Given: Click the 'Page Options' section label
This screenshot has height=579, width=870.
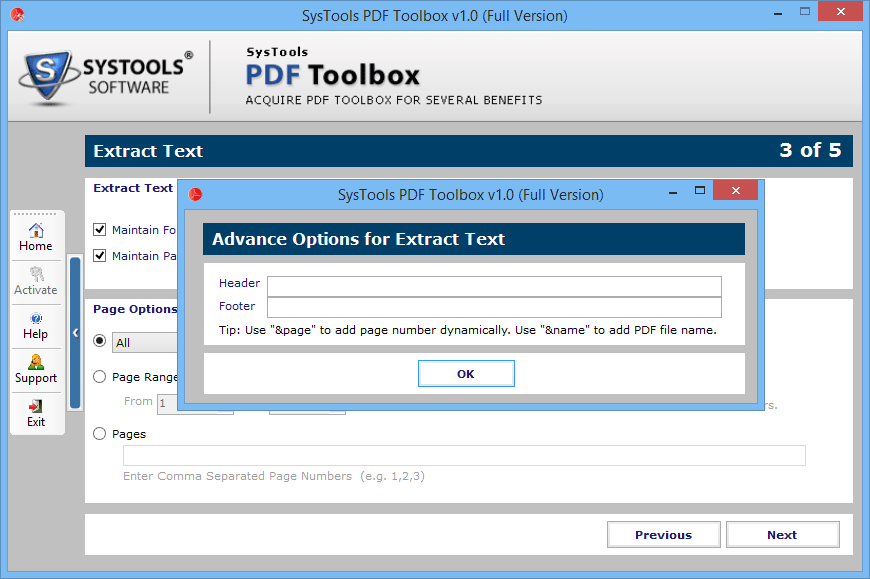Looking at the screenshot, I should click(135, 309).
